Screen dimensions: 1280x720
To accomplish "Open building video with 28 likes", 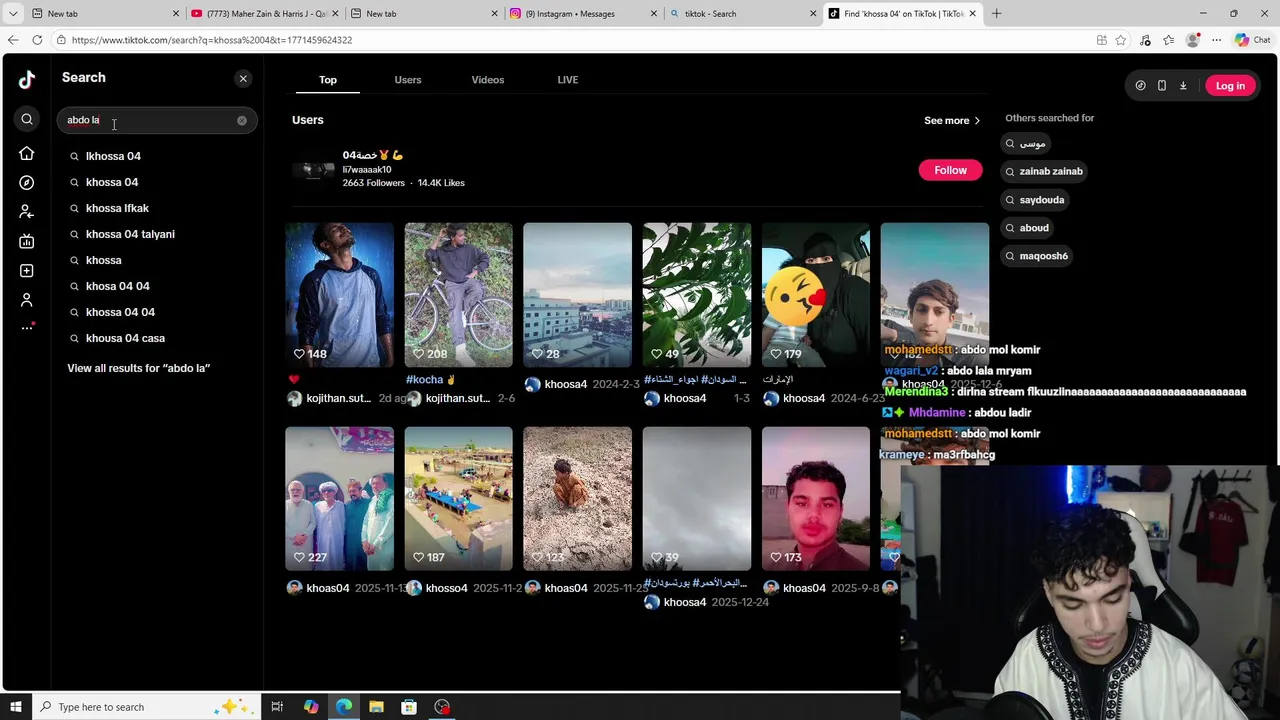I will [x=577, y=295].
